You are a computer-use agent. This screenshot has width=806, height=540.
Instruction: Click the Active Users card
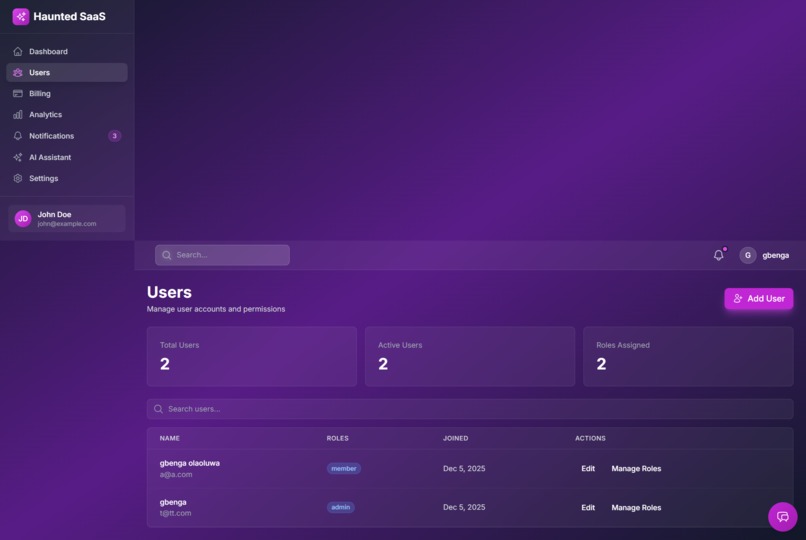point(470,357)
